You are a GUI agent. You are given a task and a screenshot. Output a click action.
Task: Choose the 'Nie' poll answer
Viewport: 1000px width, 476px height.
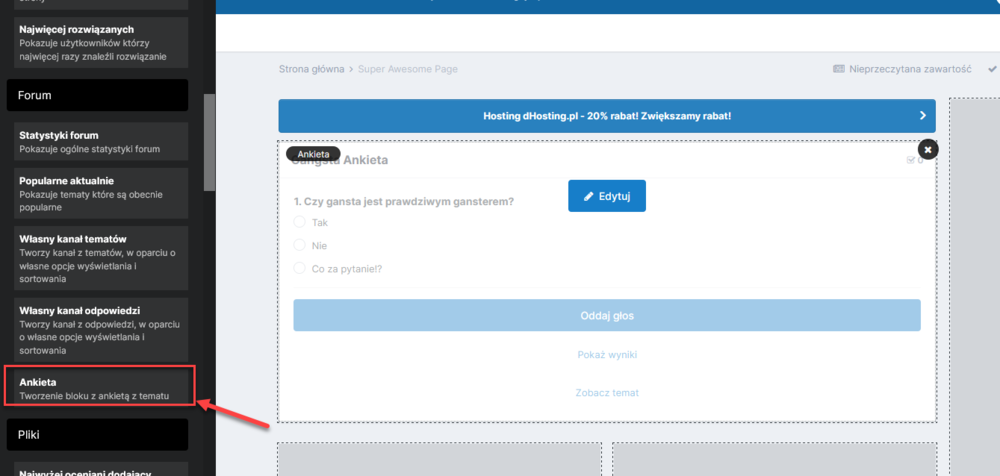(299, 245)
